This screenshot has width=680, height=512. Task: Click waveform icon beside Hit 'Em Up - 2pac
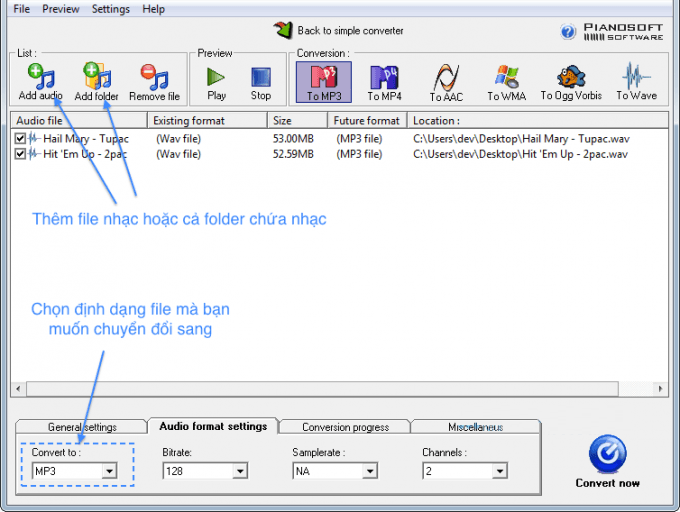pos(34,154)
